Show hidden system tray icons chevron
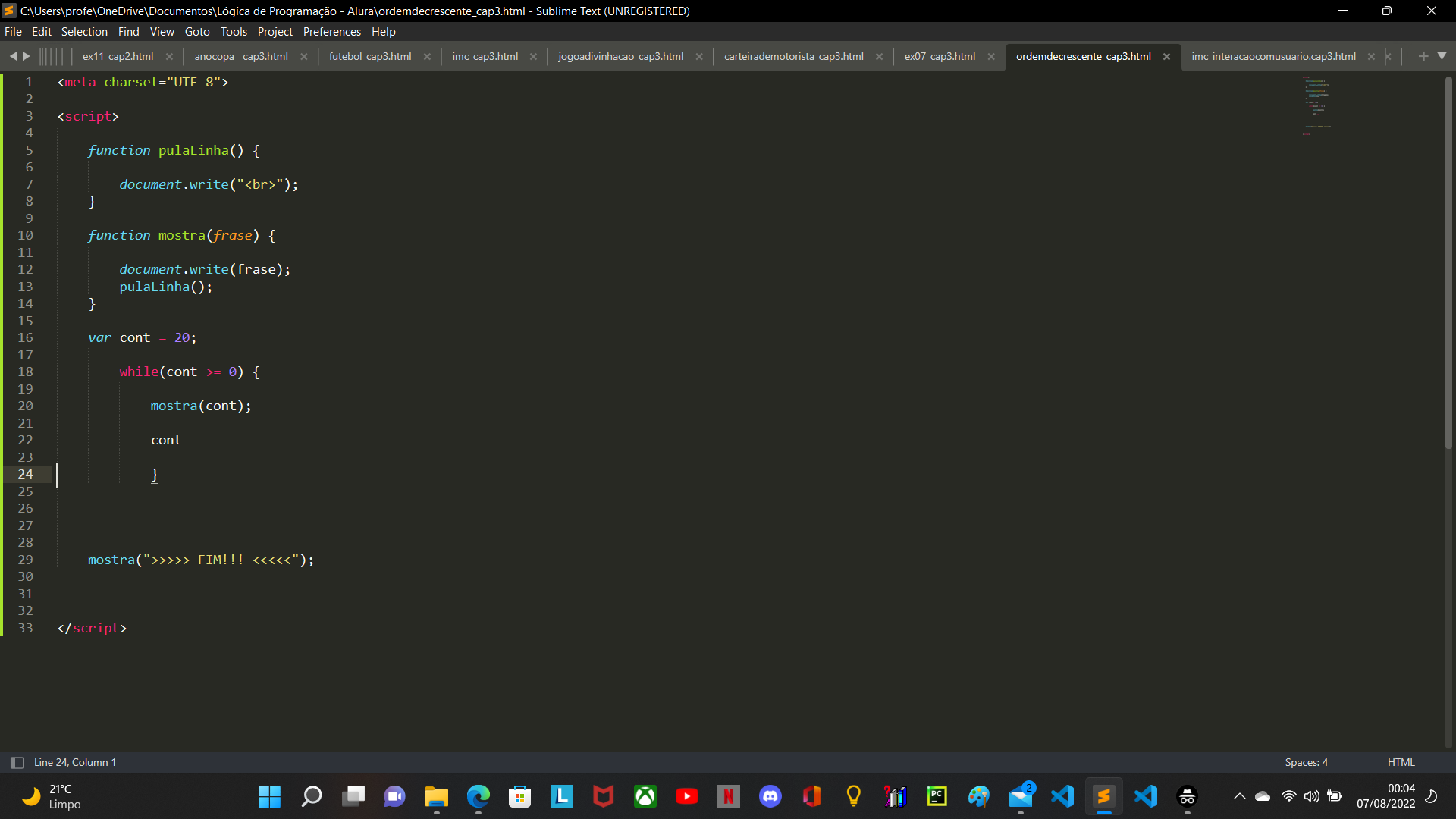 tap(1239, 796)
